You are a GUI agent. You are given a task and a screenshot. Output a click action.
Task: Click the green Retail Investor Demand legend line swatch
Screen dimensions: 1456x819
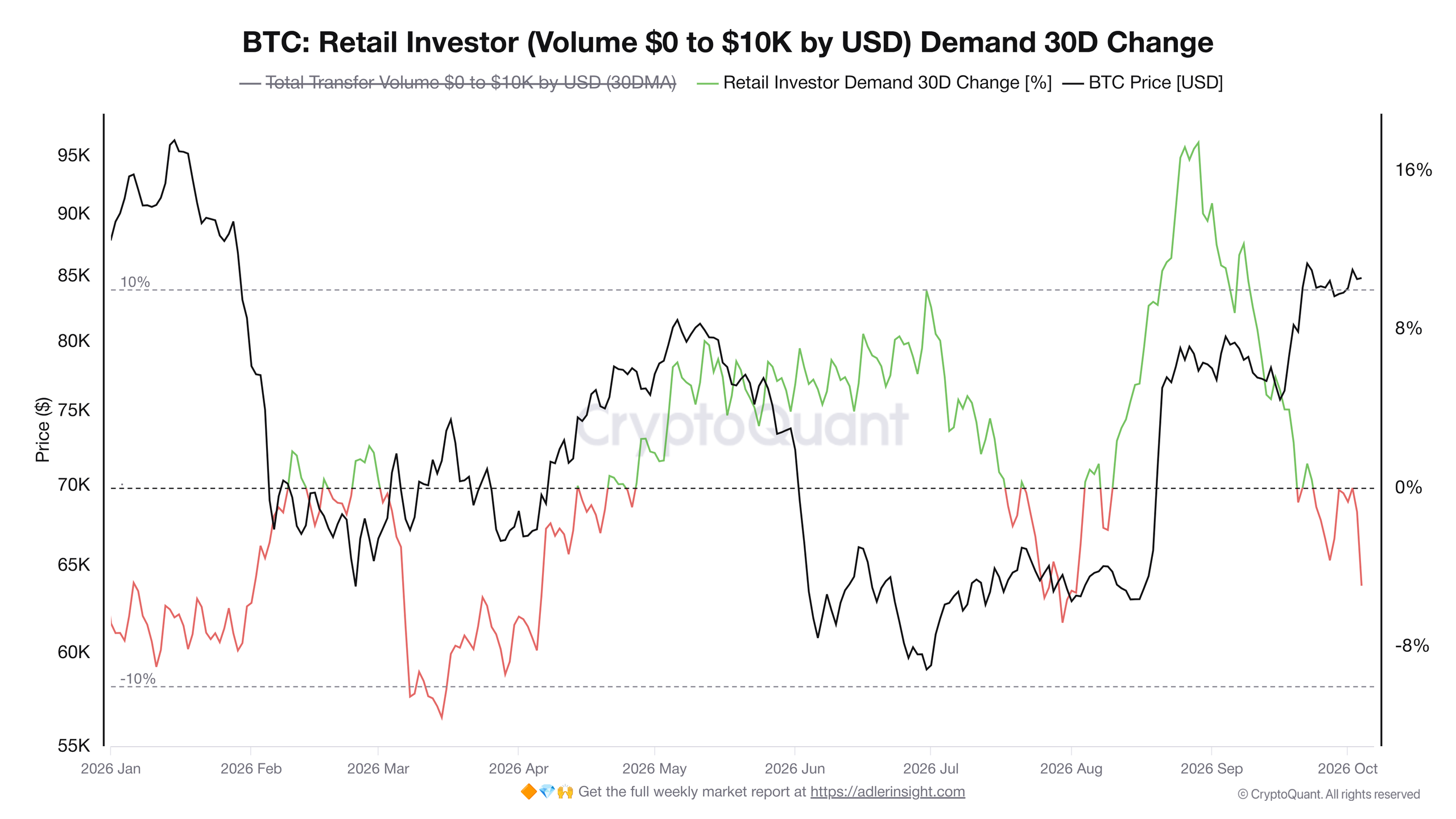click(x=708, y=83)
